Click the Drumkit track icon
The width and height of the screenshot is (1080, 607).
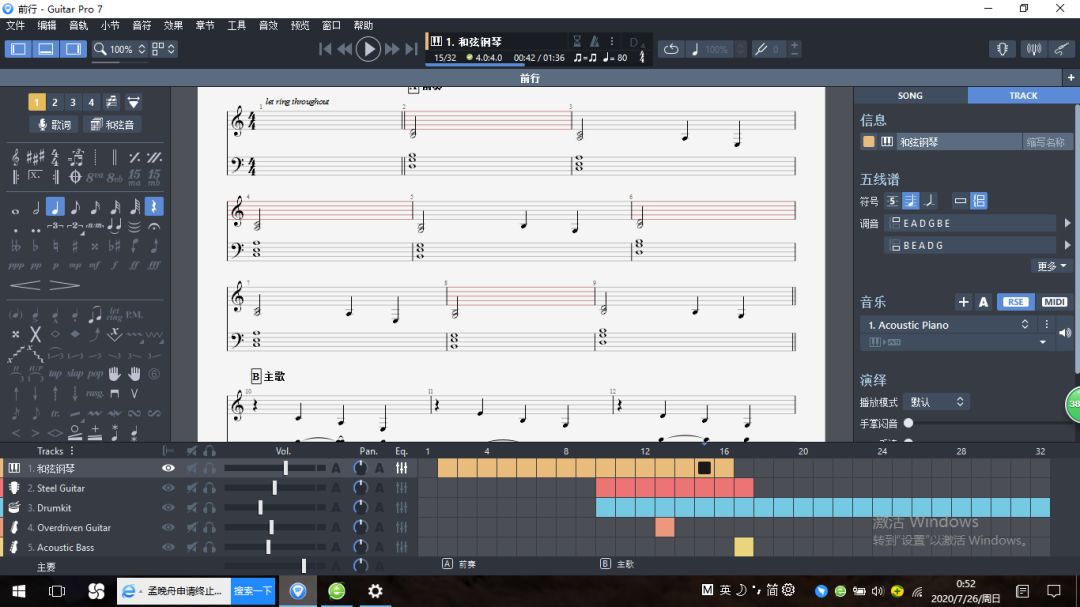[x=15, y=508]
